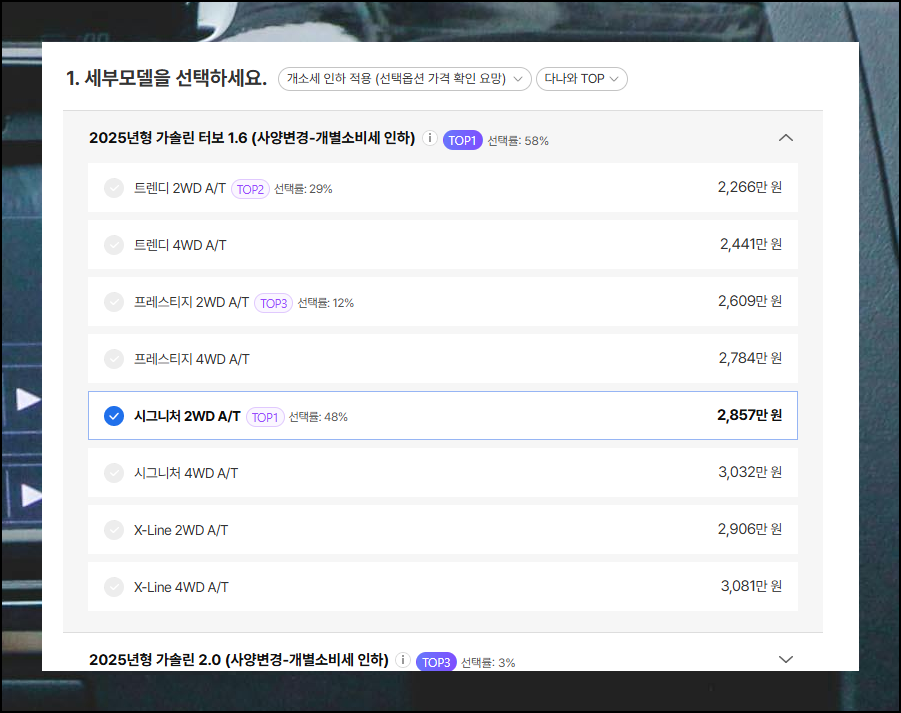Click TOP1 badge next to 터보 1.6 heading

click(463, 140)
